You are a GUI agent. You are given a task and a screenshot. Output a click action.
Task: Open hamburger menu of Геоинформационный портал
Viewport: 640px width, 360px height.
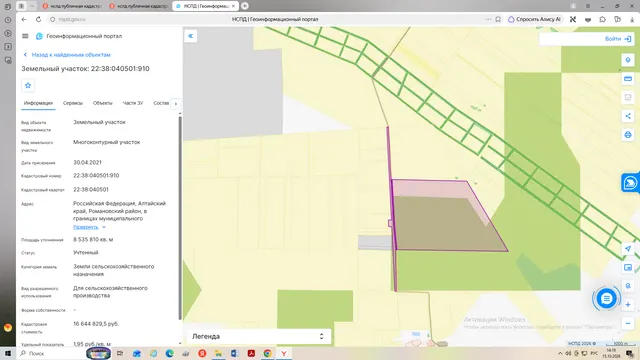tap(25, 36)
